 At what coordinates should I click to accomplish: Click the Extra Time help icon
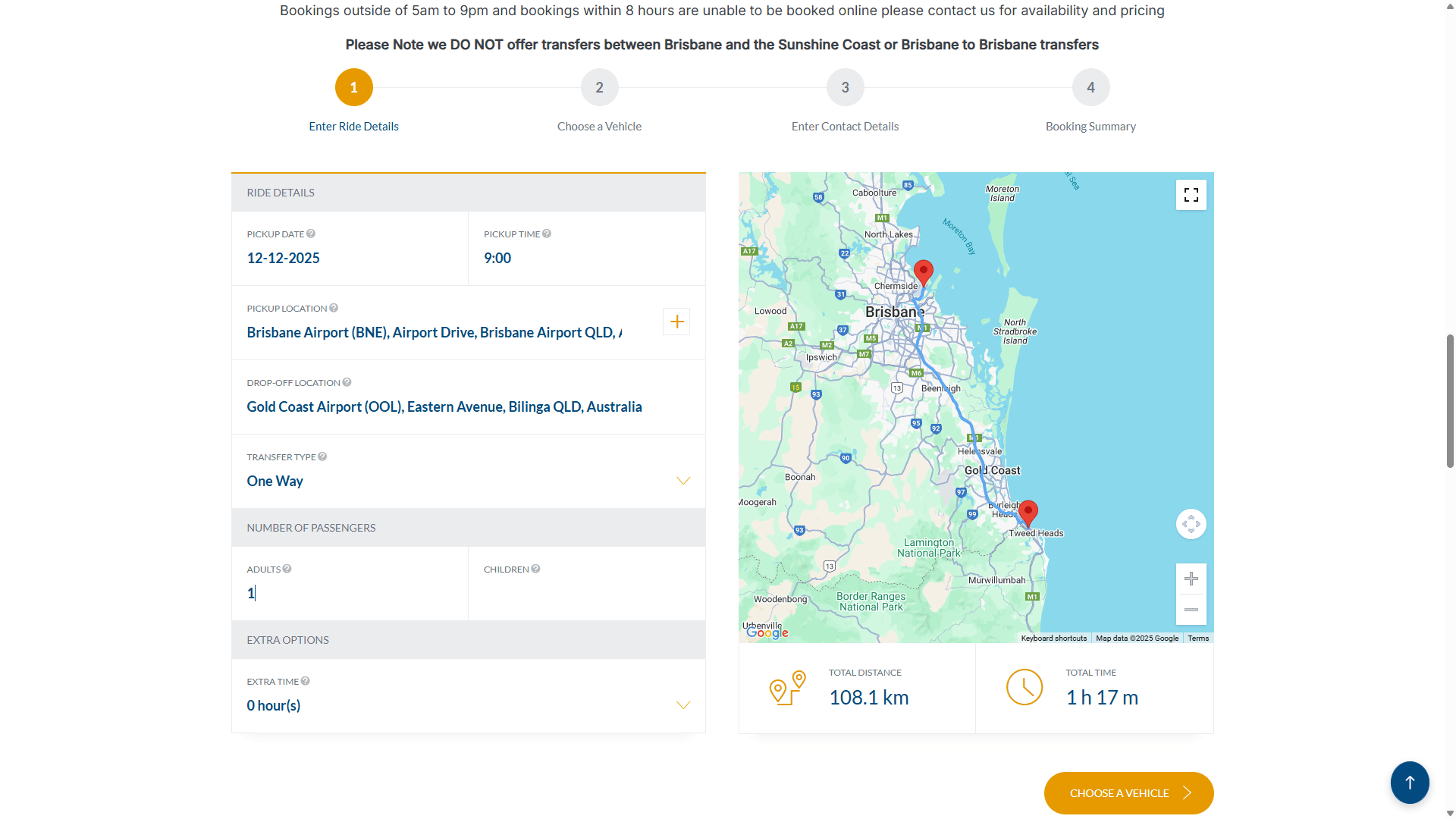[305, 681]
